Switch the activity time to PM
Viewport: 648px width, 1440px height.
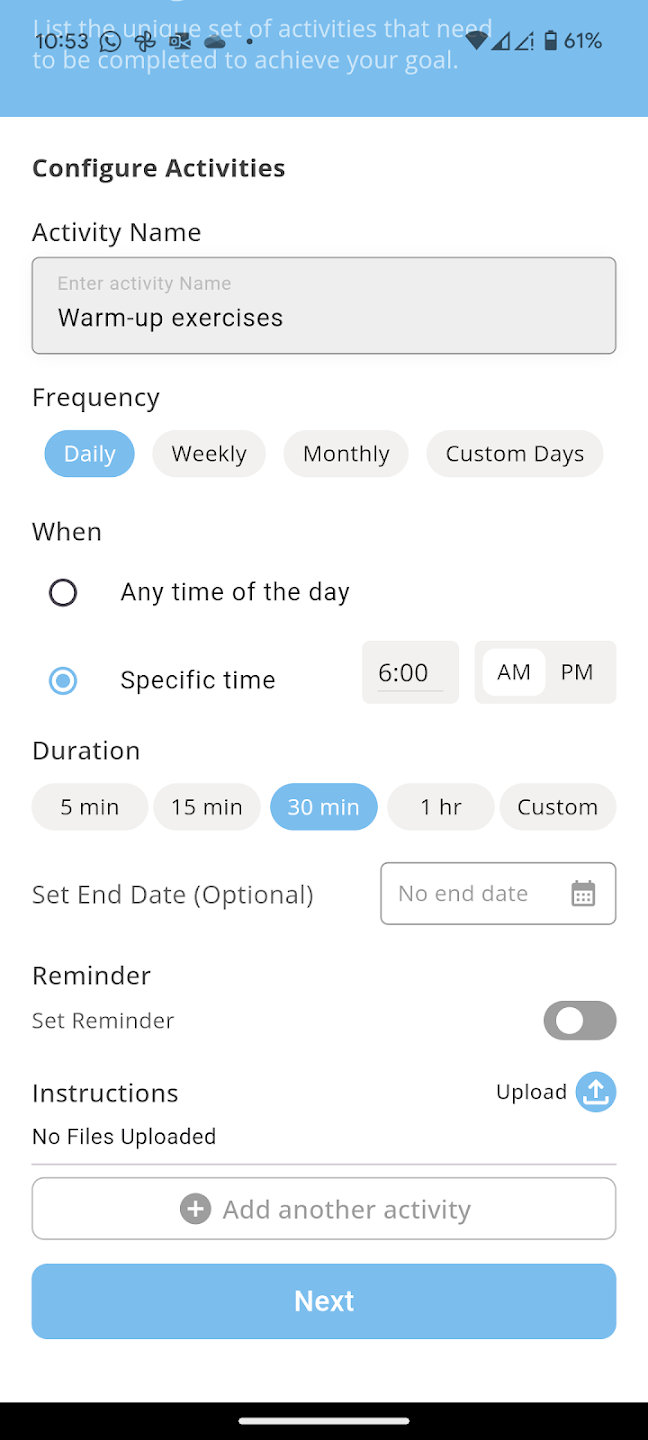point(577,672)
